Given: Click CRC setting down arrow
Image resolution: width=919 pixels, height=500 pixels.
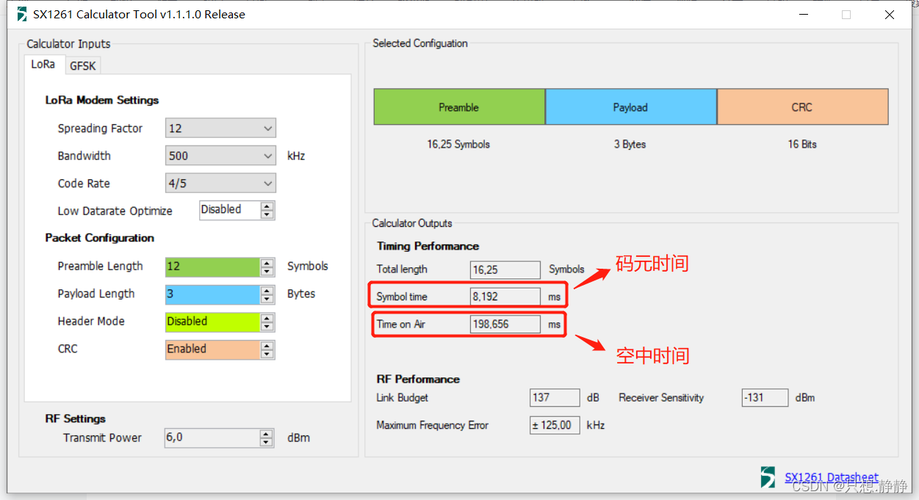Looking at the screenshot, I should point(267,353).
